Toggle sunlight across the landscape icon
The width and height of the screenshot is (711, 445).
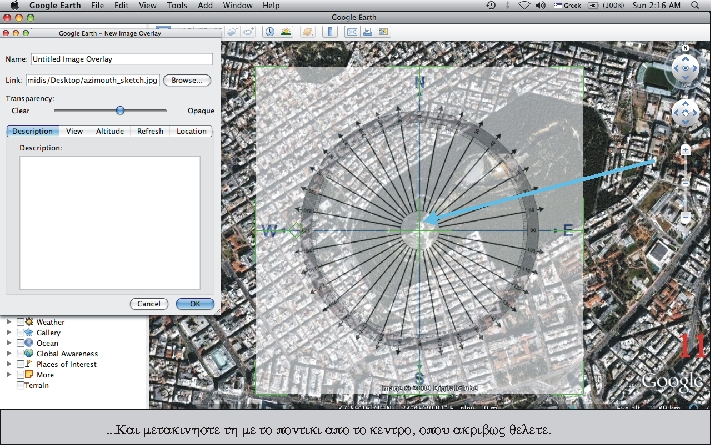click(286, 32)
